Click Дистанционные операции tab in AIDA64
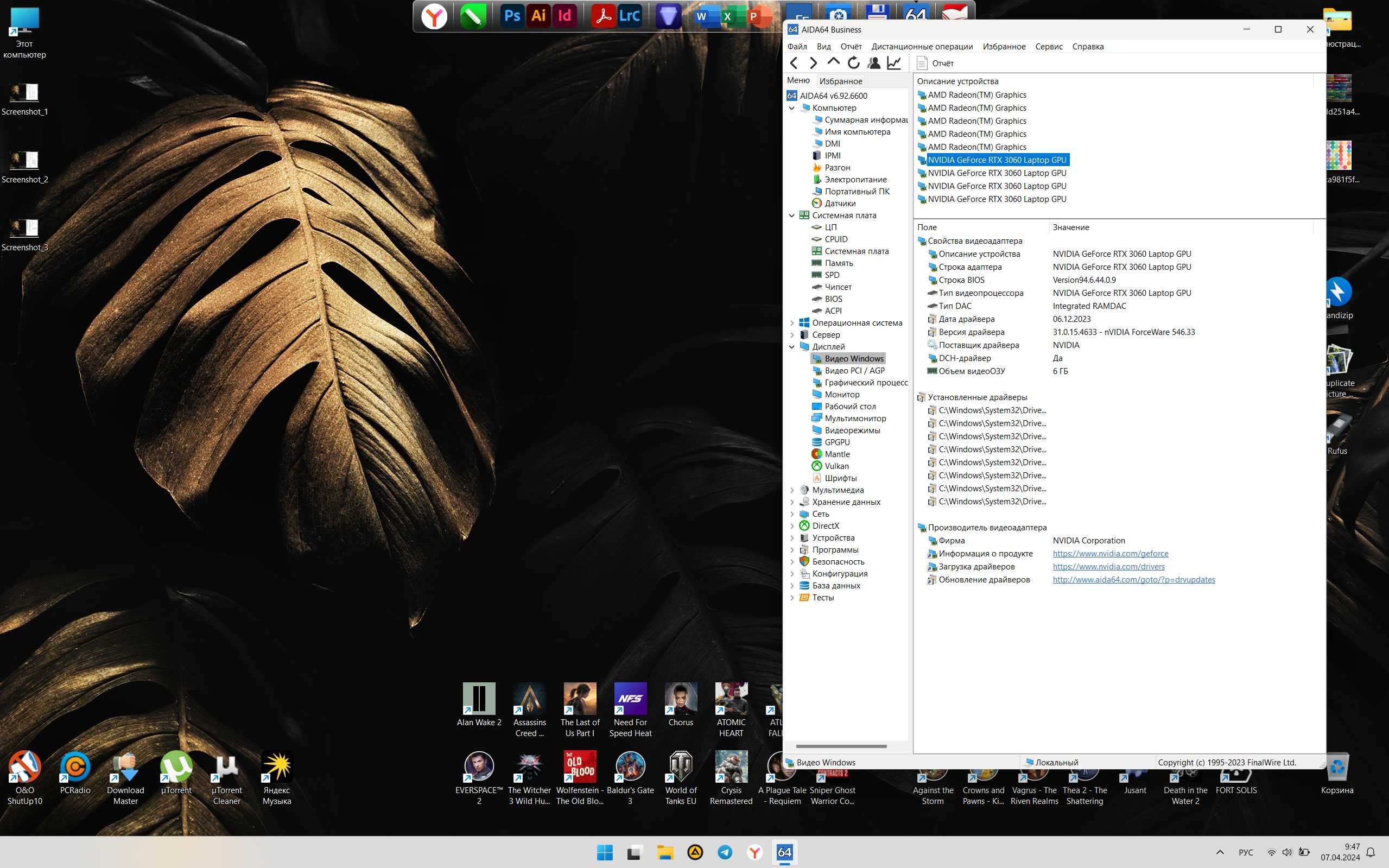The image size is (1389, 868). tap(921, 46)
